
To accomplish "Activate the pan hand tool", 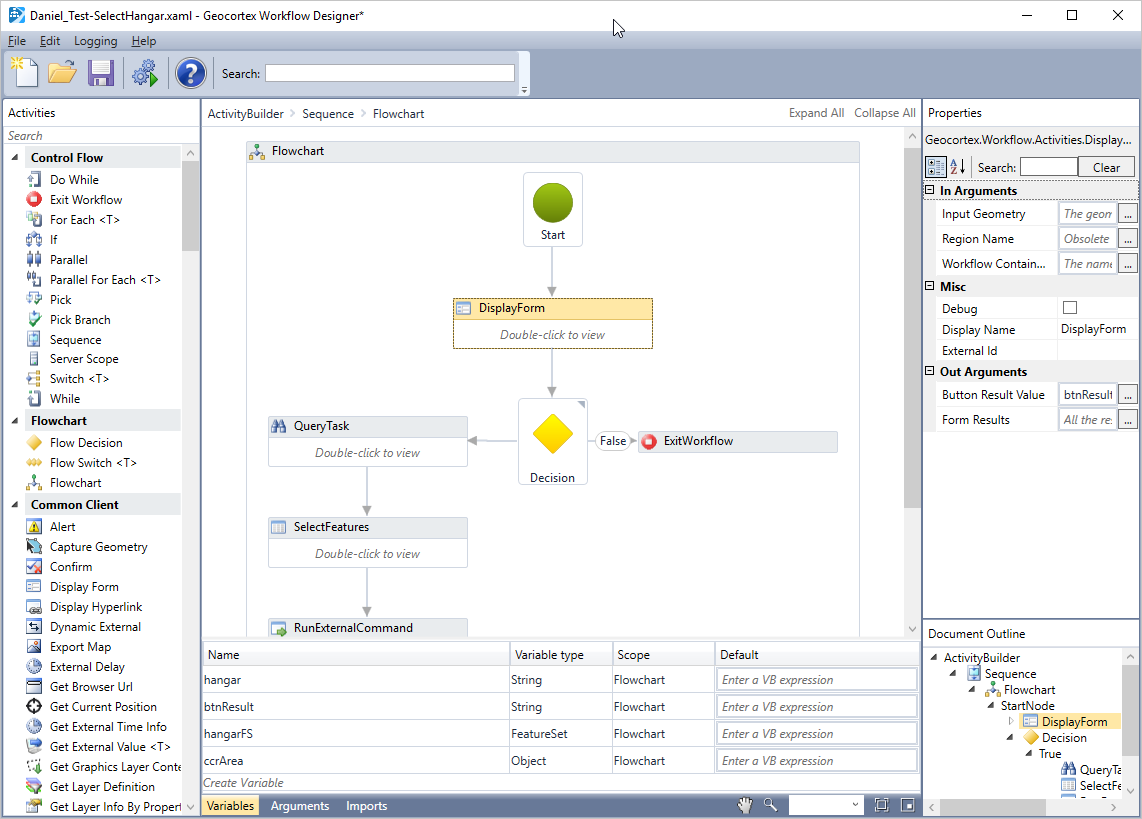I will 745,805.
